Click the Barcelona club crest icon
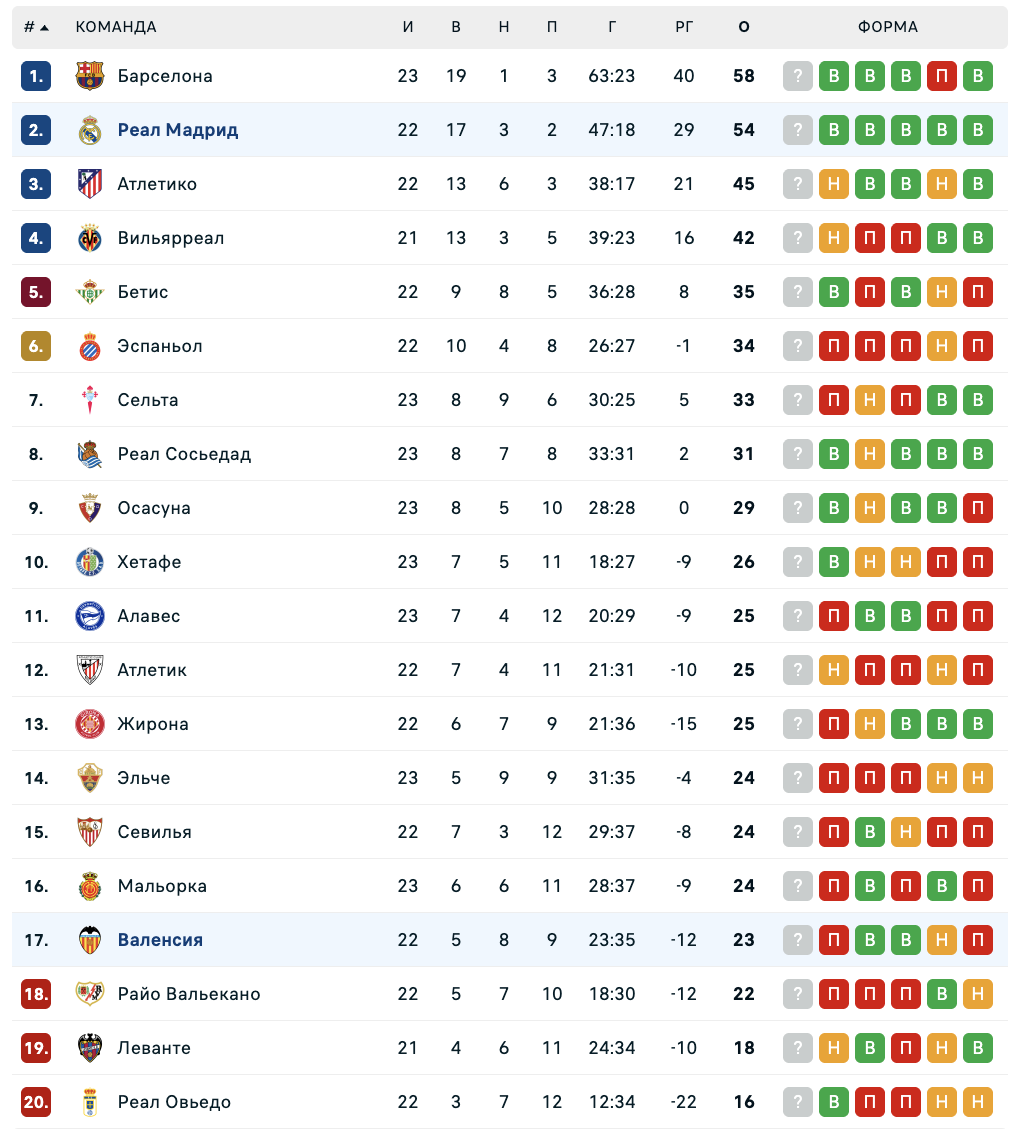 [x=90, y=76]
